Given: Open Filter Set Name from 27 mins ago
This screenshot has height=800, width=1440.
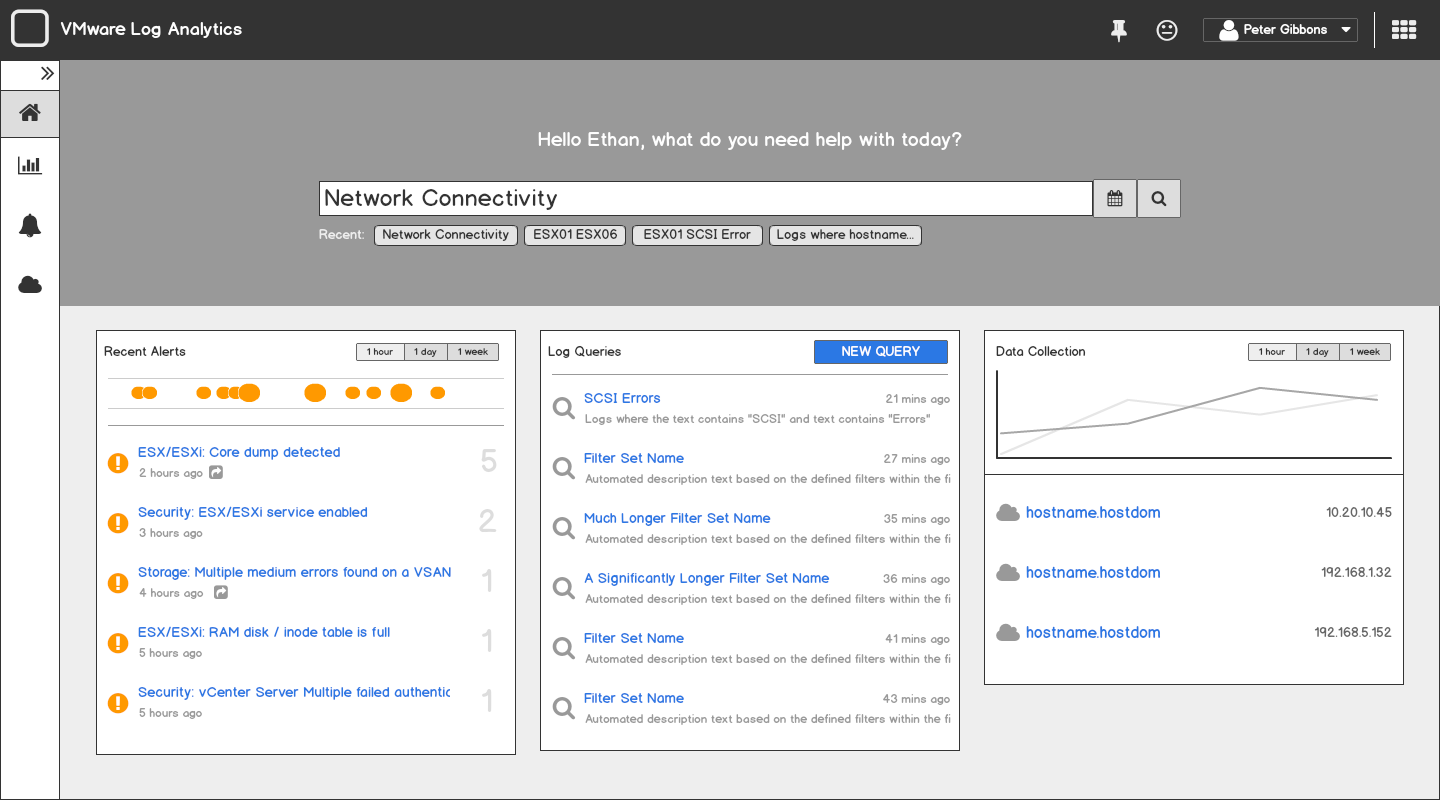Looking at the screenshot, I should click(x=634, y=458).
